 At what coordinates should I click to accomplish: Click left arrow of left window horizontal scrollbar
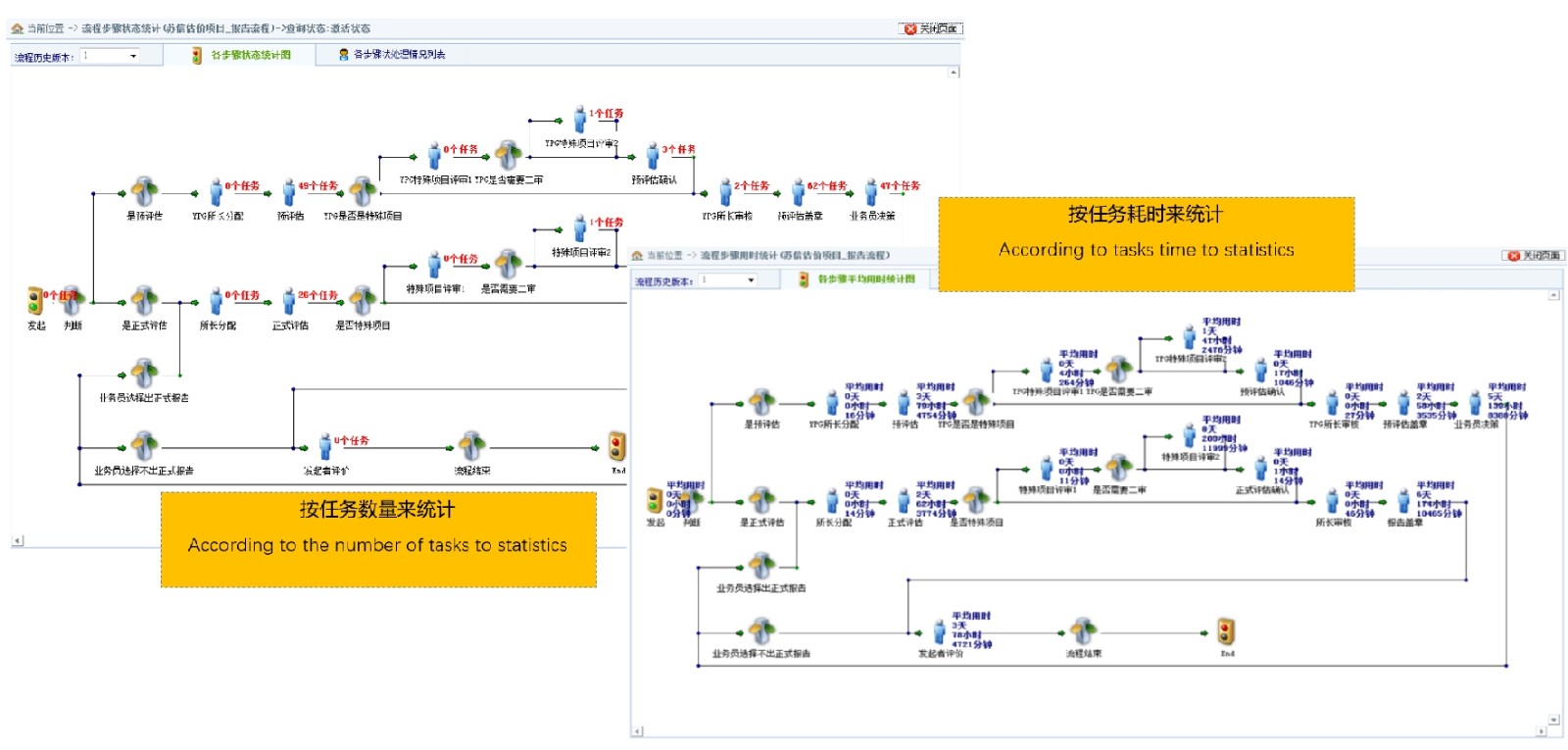click(18, 540)
